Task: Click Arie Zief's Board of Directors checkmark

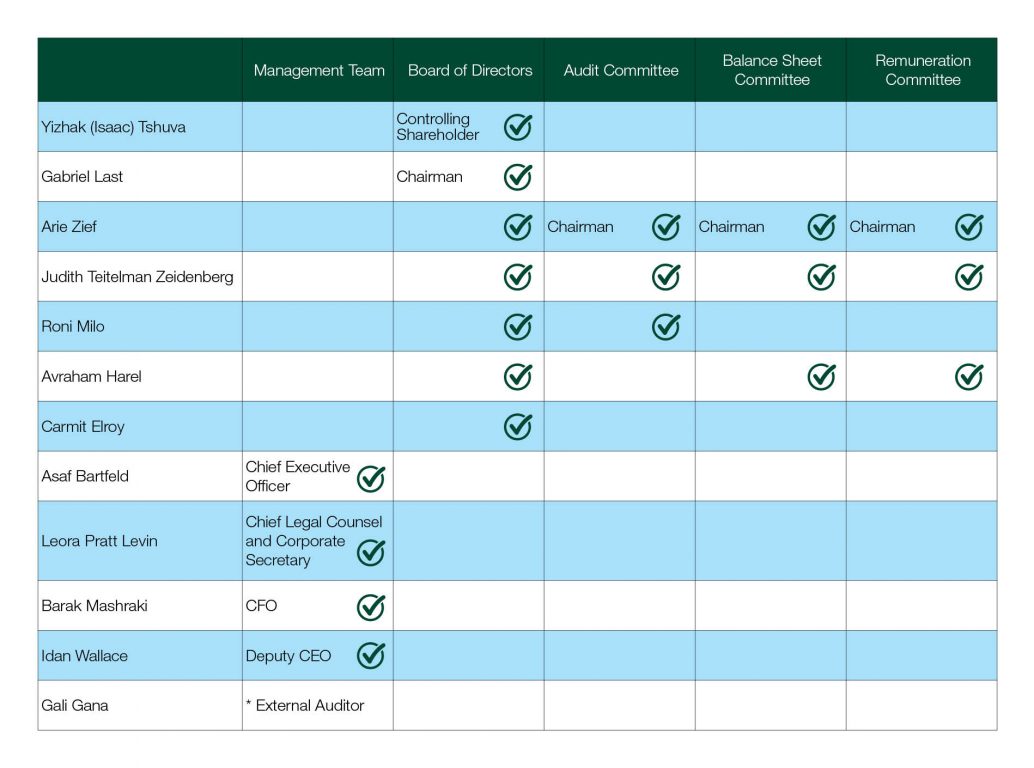Action: pos(518,226)
